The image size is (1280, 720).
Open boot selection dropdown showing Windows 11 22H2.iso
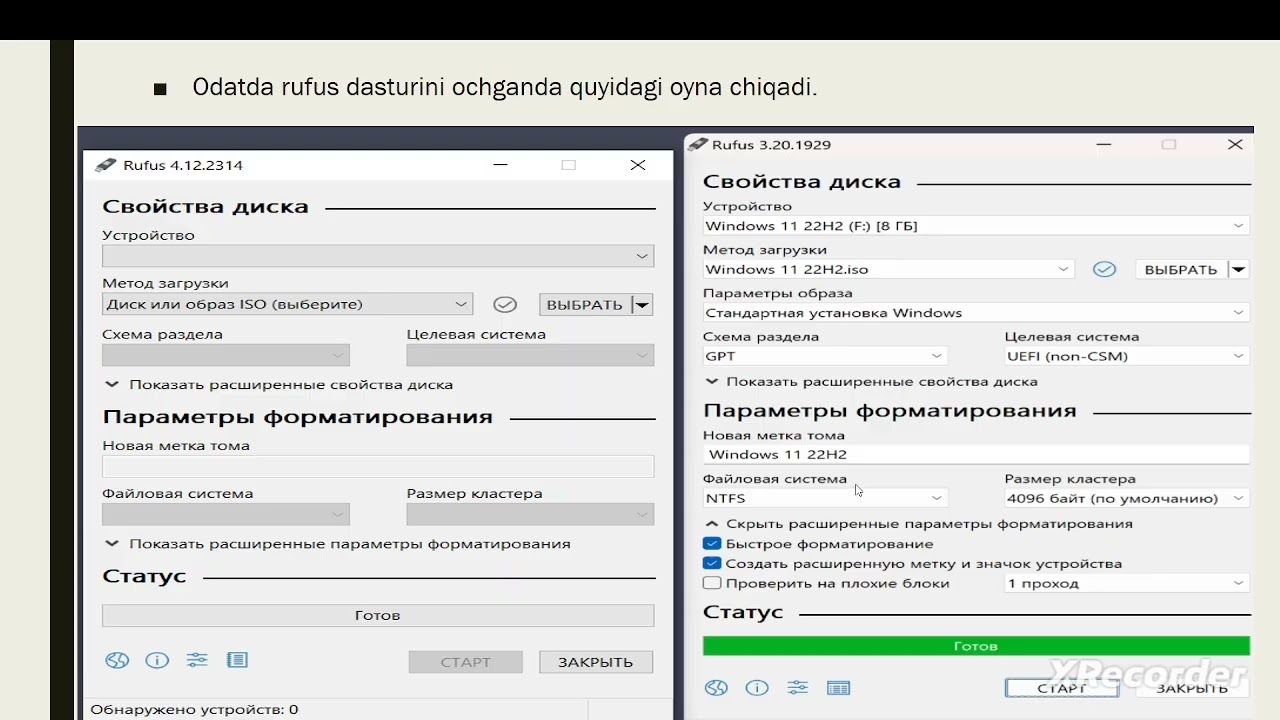888,269
